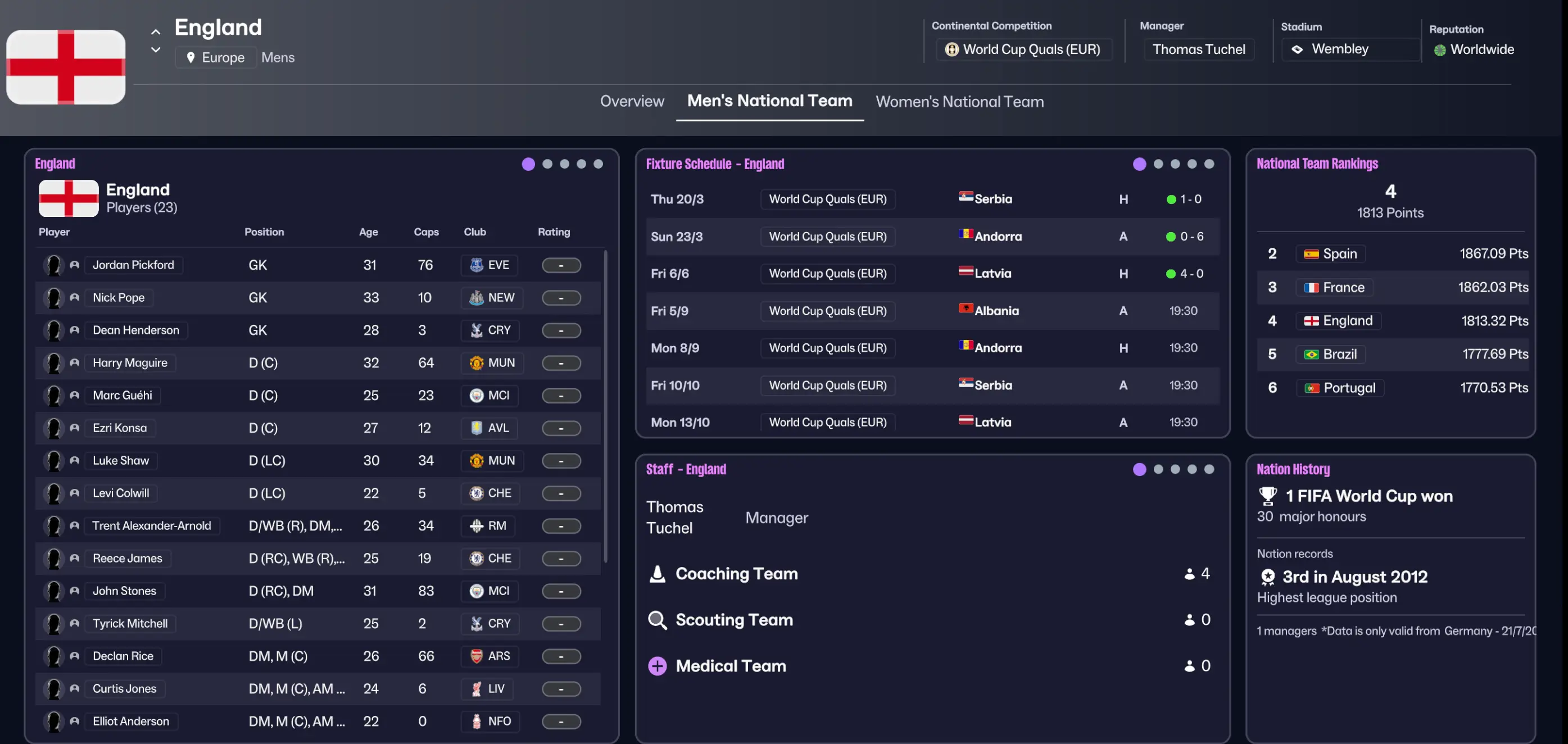The image size is (1568, 744).
Task: Select the Men's National Team tab
Action: coord(769,101)
